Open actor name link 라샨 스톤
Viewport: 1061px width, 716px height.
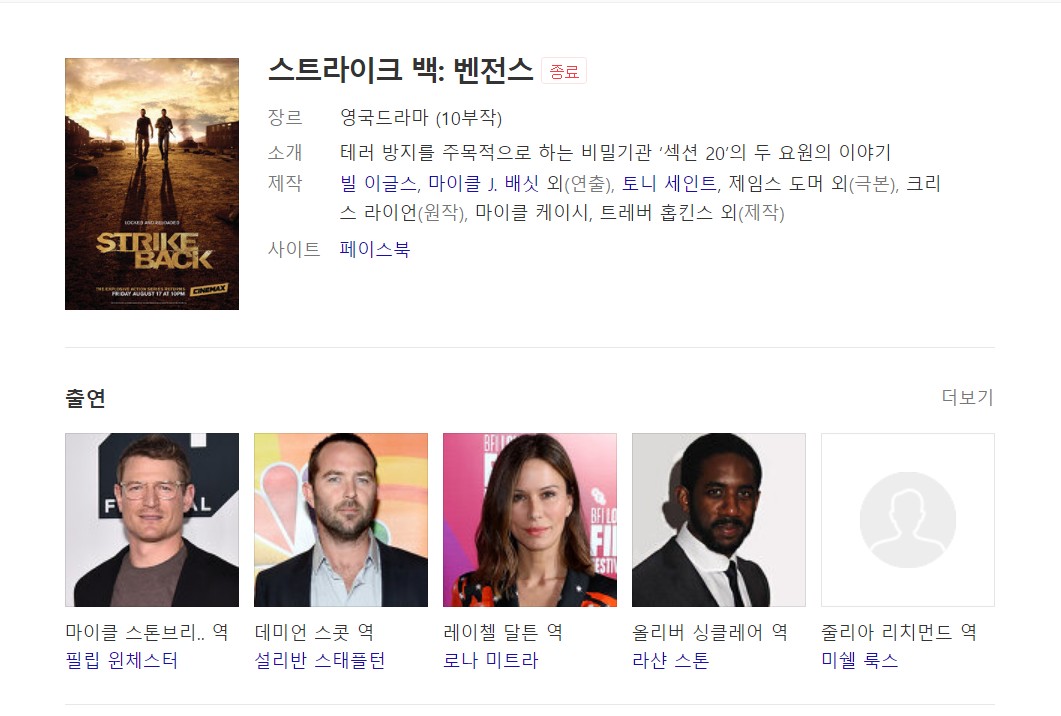pos(671,660)
